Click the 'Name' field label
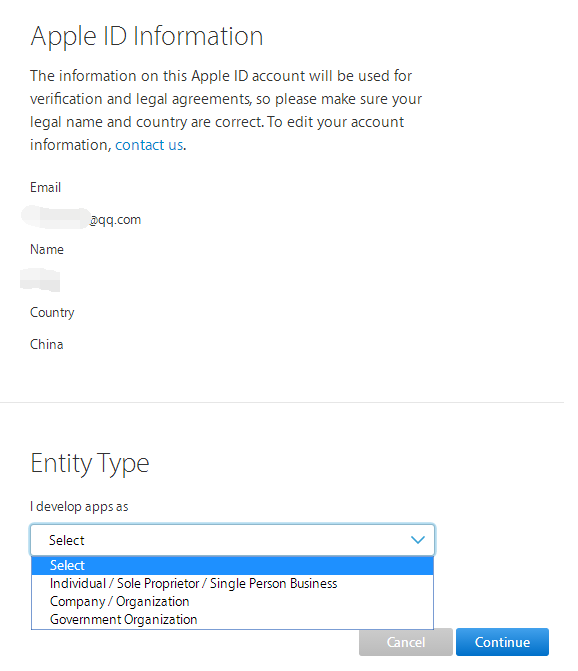This screenshot has height=671, width=578. pyautogui.click(x=47, y=249)
